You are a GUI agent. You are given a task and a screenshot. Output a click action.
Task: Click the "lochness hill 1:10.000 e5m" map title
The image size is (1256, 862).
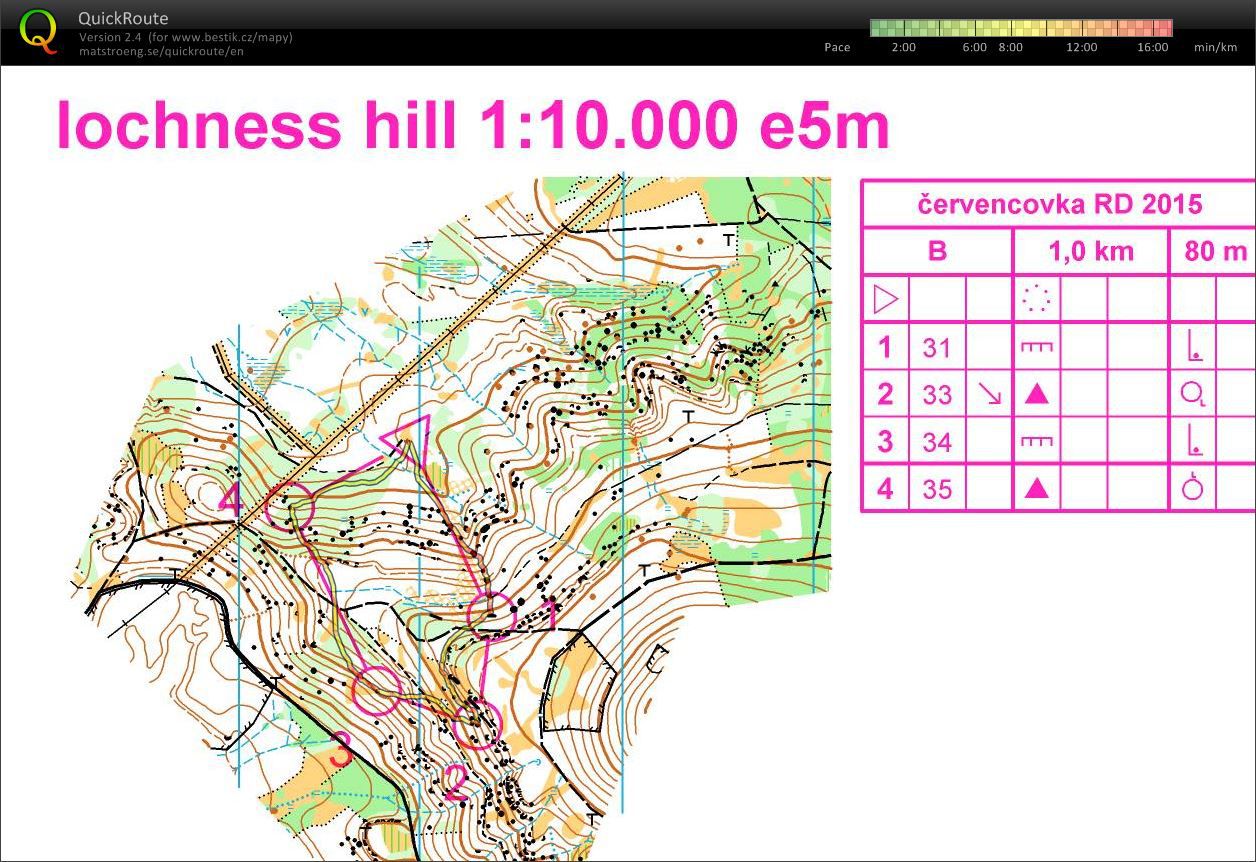[x=473, y=126]
